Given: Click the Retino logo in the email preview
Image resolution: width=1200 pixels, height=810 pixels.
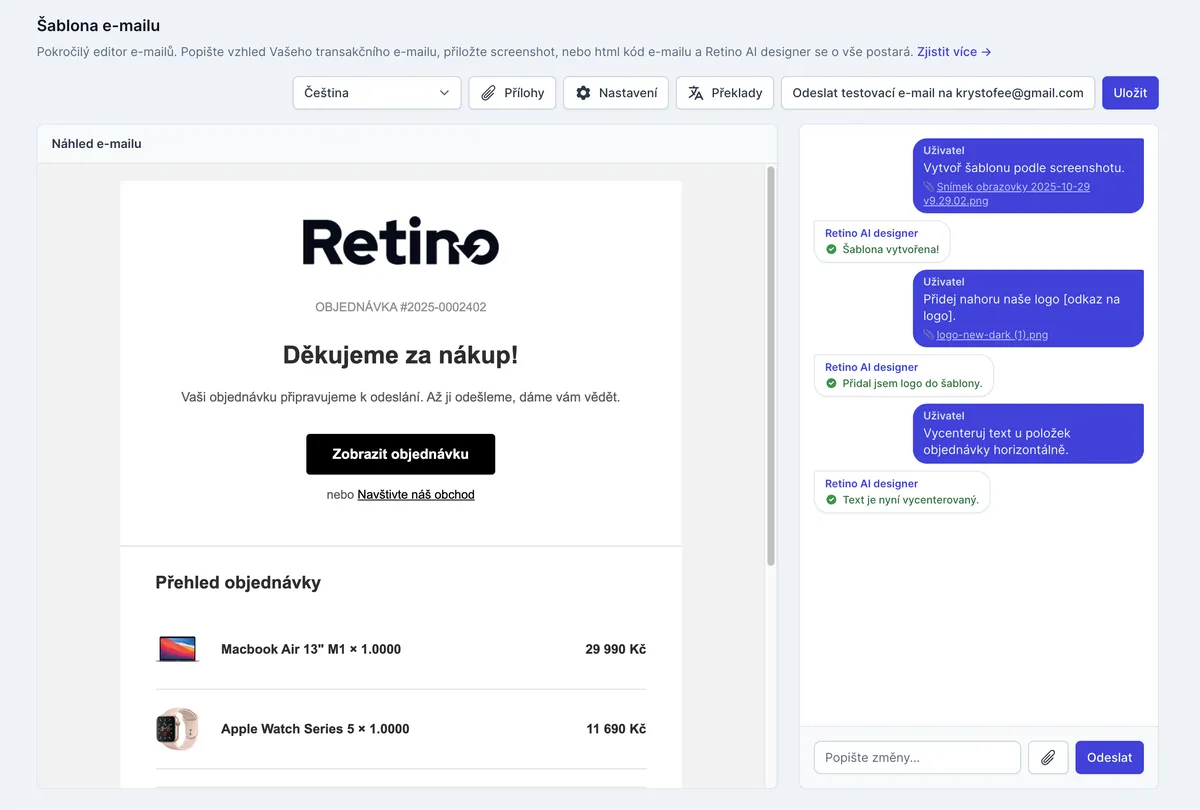Looking at the screenshot, I should (400, 241).
